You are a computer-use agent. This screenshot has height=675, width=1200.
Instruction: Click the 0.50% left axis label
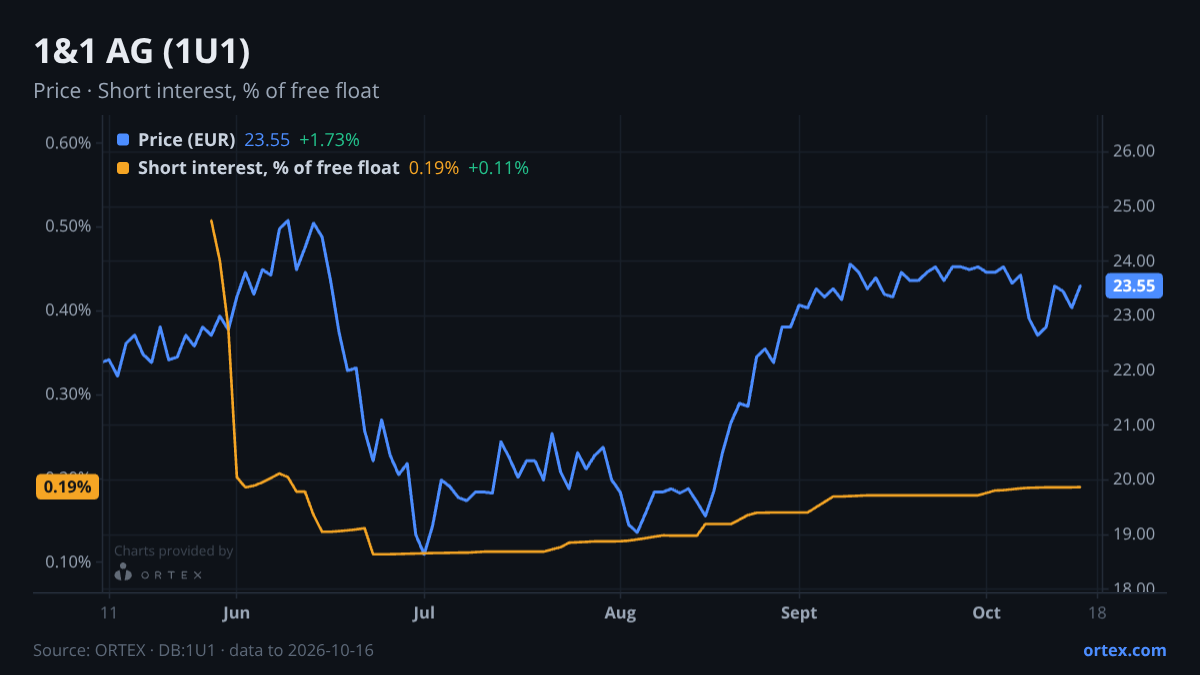(x=68, y=226)
